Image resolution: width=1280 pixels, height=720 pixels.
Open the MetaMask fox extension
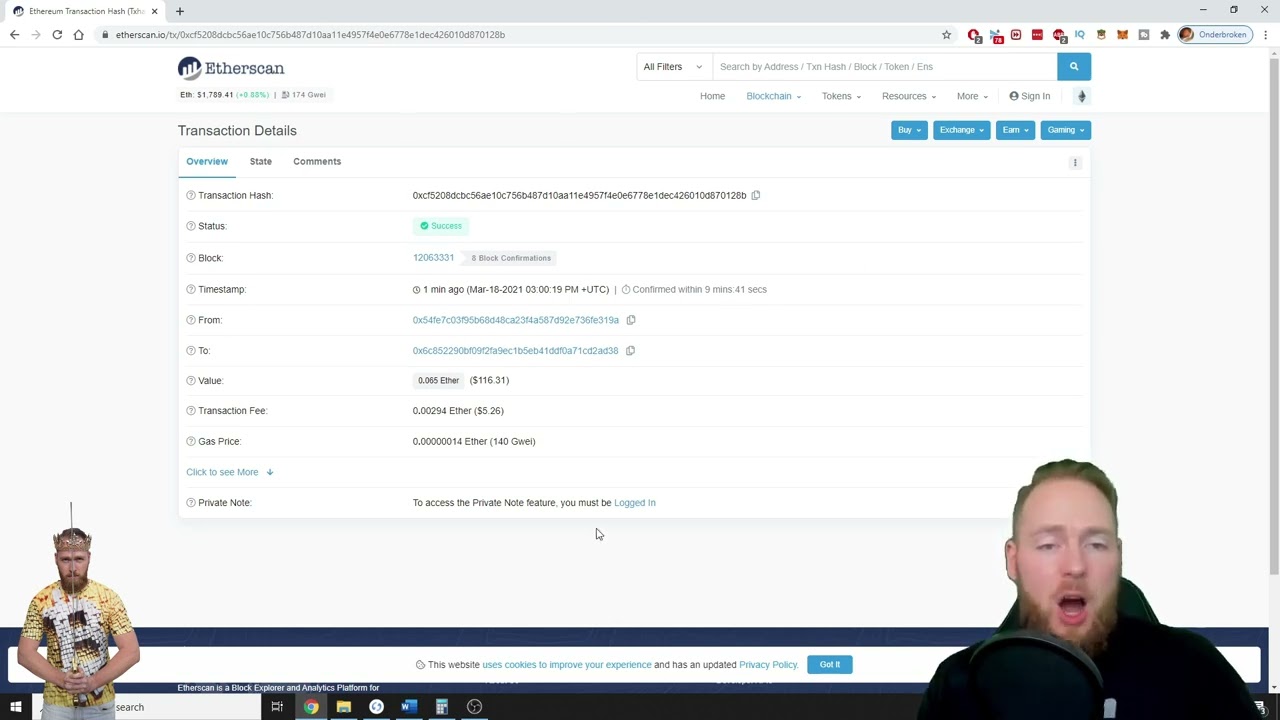(1122, 35)
